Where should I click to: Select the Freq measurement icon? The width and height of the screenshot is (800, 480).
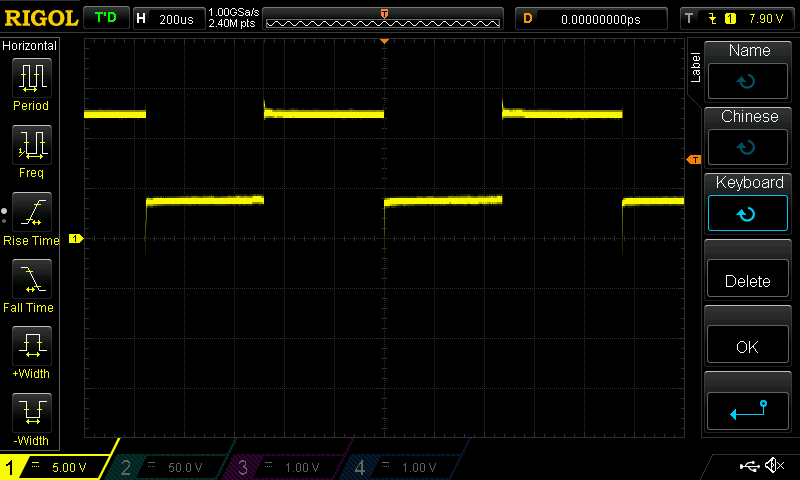pyautogui.click(x=32, y=145)
